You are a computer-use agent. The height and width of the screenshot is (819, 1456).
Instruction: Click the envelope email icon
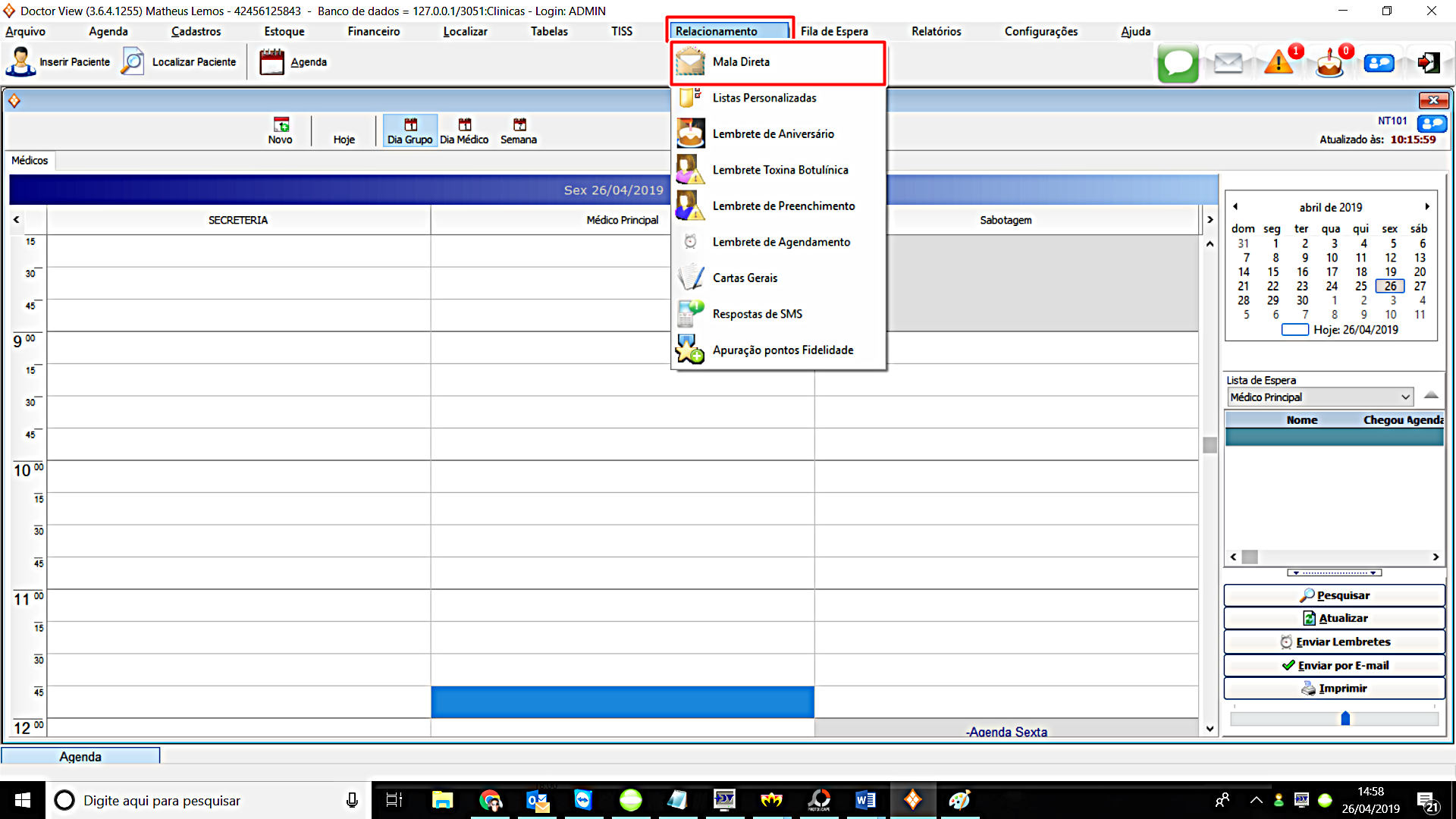click(1228, 63)
